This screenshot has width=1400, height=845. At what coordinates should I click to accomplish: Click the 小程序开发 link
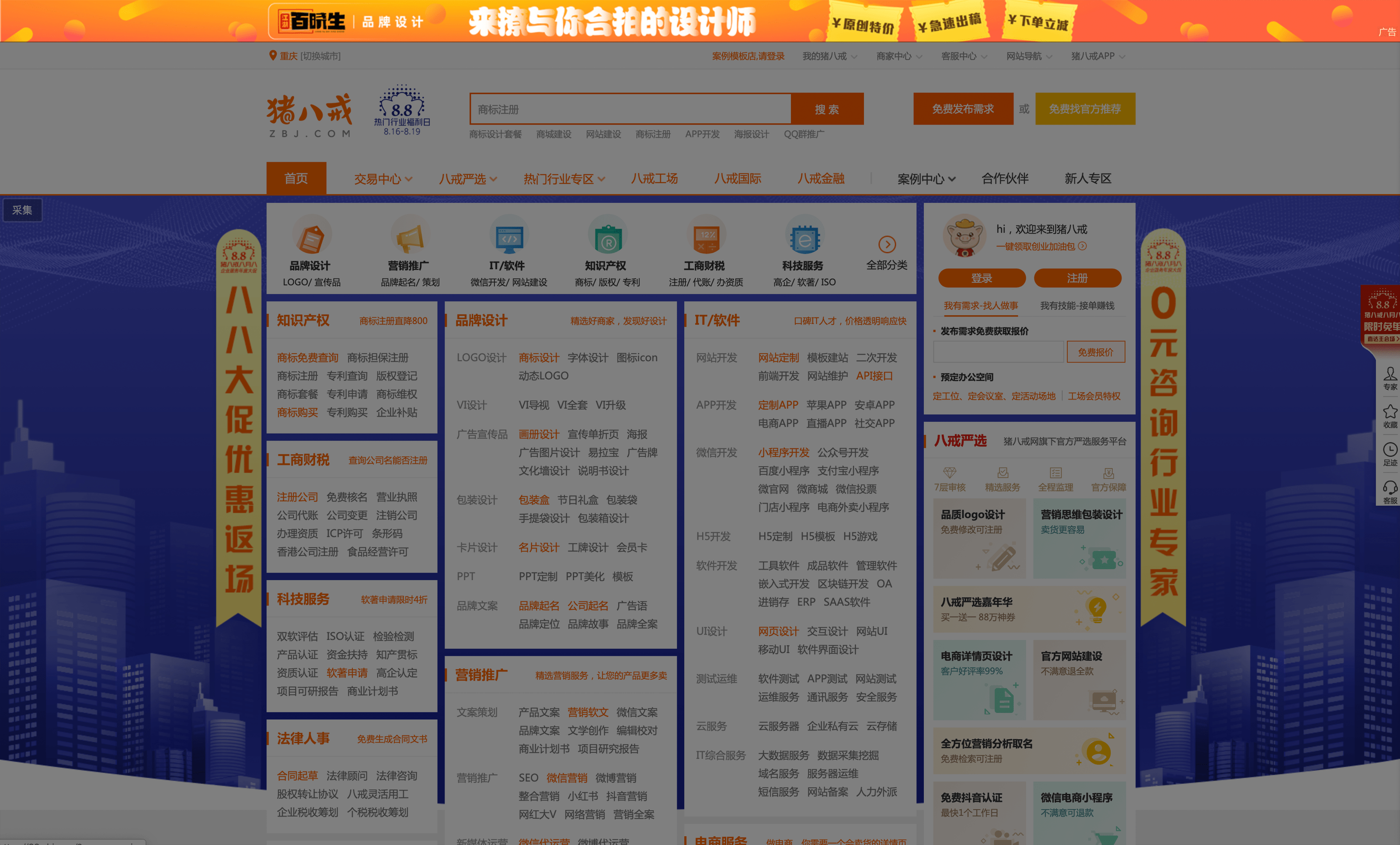(x=784, y=453)
